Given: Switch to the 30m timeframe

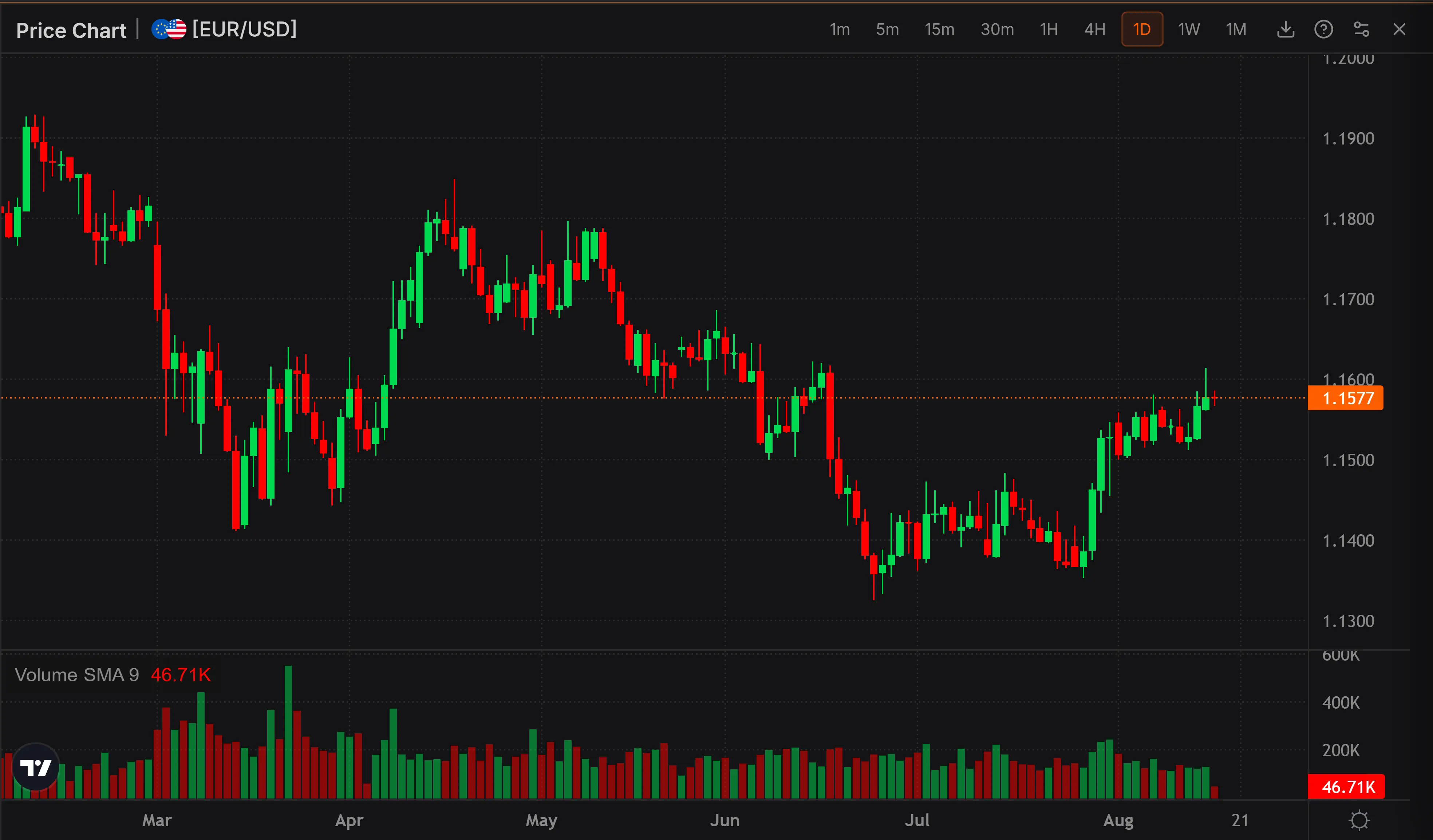Looking at the screenshot, I should pos(997,29).
